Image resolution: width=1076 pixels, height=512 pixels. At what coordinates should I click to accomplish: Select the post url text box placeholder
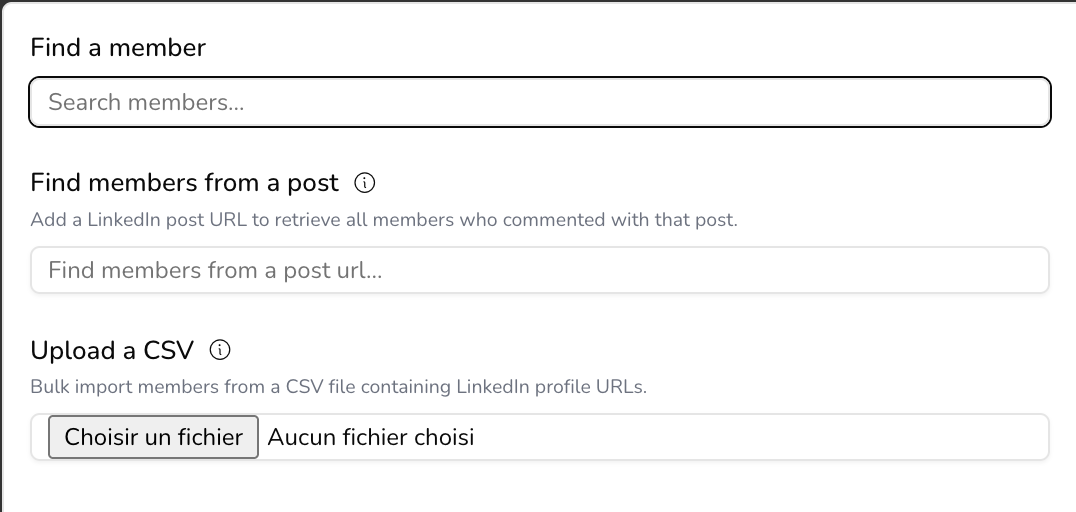215,270
